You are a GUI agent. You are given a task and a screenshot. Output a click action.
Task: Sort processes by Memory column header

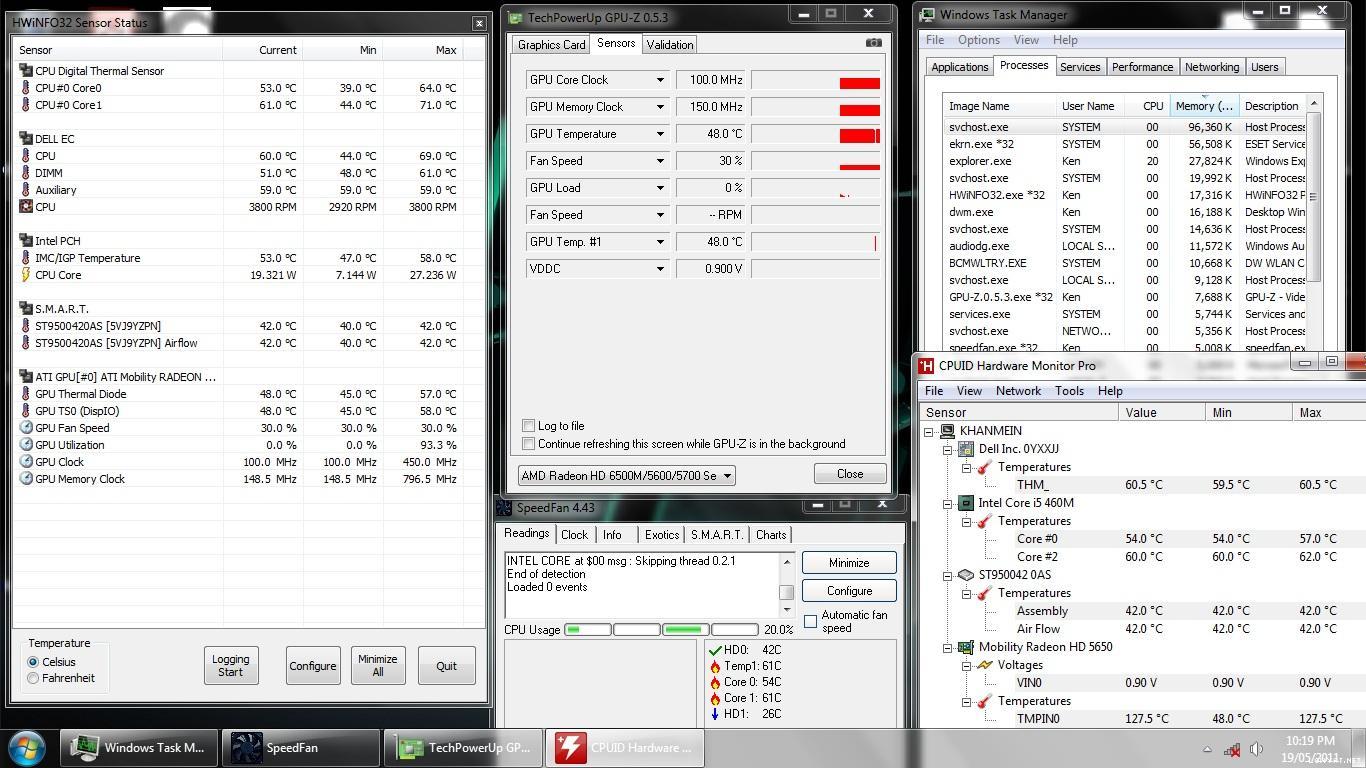(1204, 106)
